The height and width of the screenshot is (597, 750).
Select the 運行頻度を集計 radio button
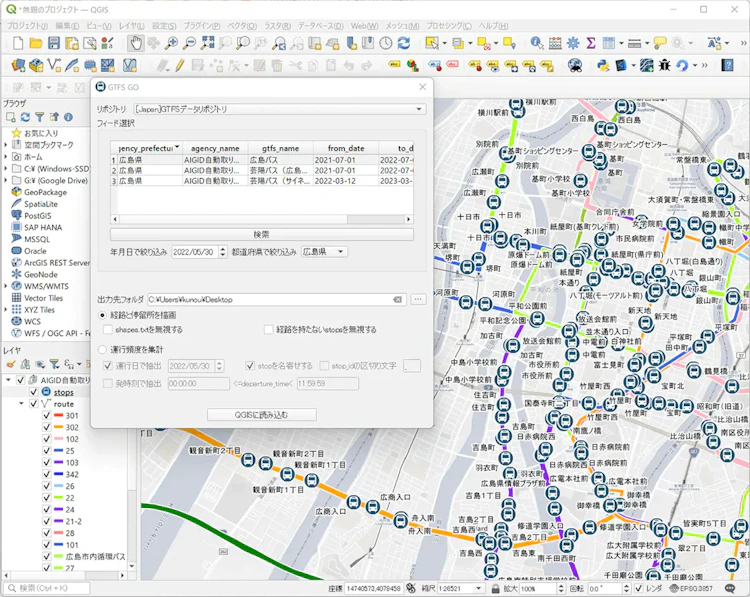pos(102,350)
